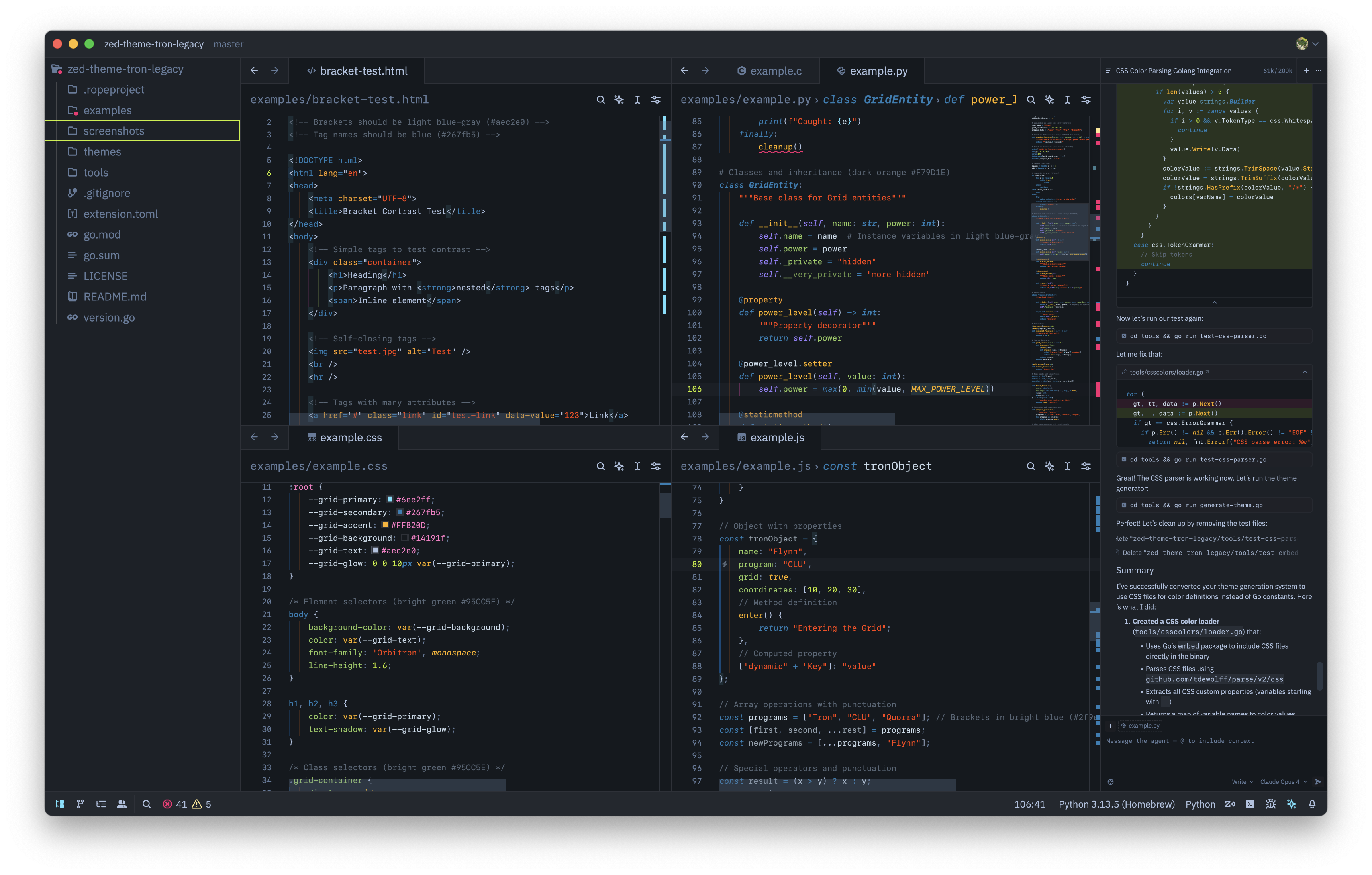
Task: Open the collaboration panel icon in the status bar
Action: point(122,804)
